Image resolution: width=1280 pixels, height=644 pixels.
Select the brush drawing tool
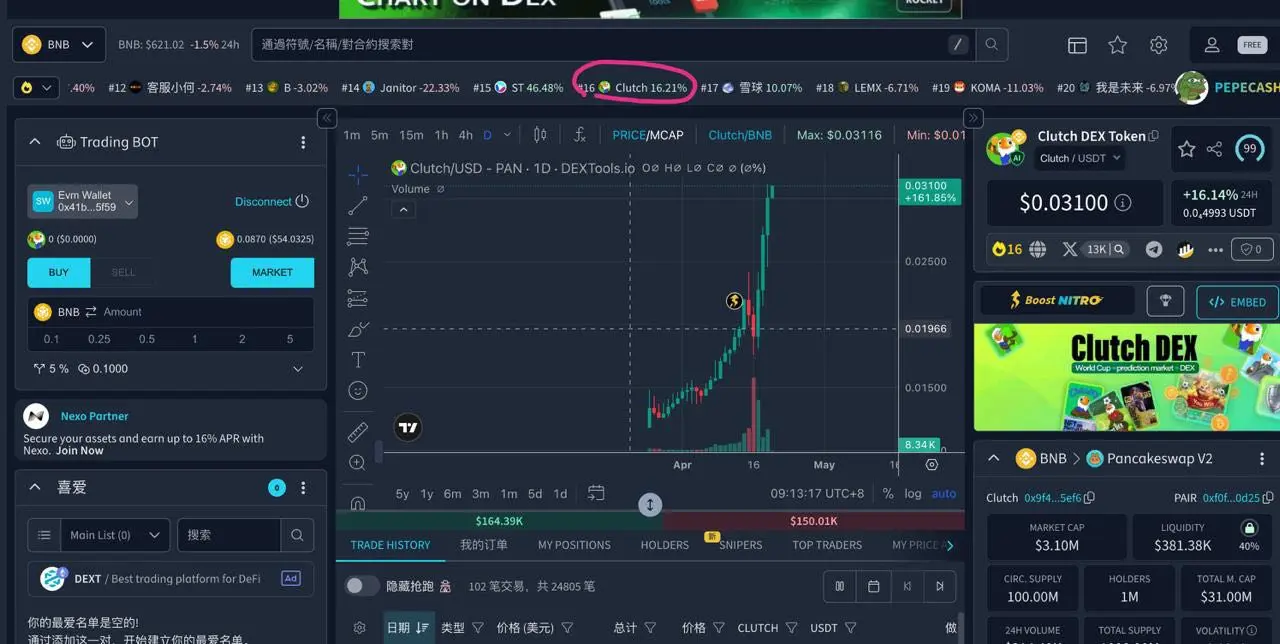358,329
